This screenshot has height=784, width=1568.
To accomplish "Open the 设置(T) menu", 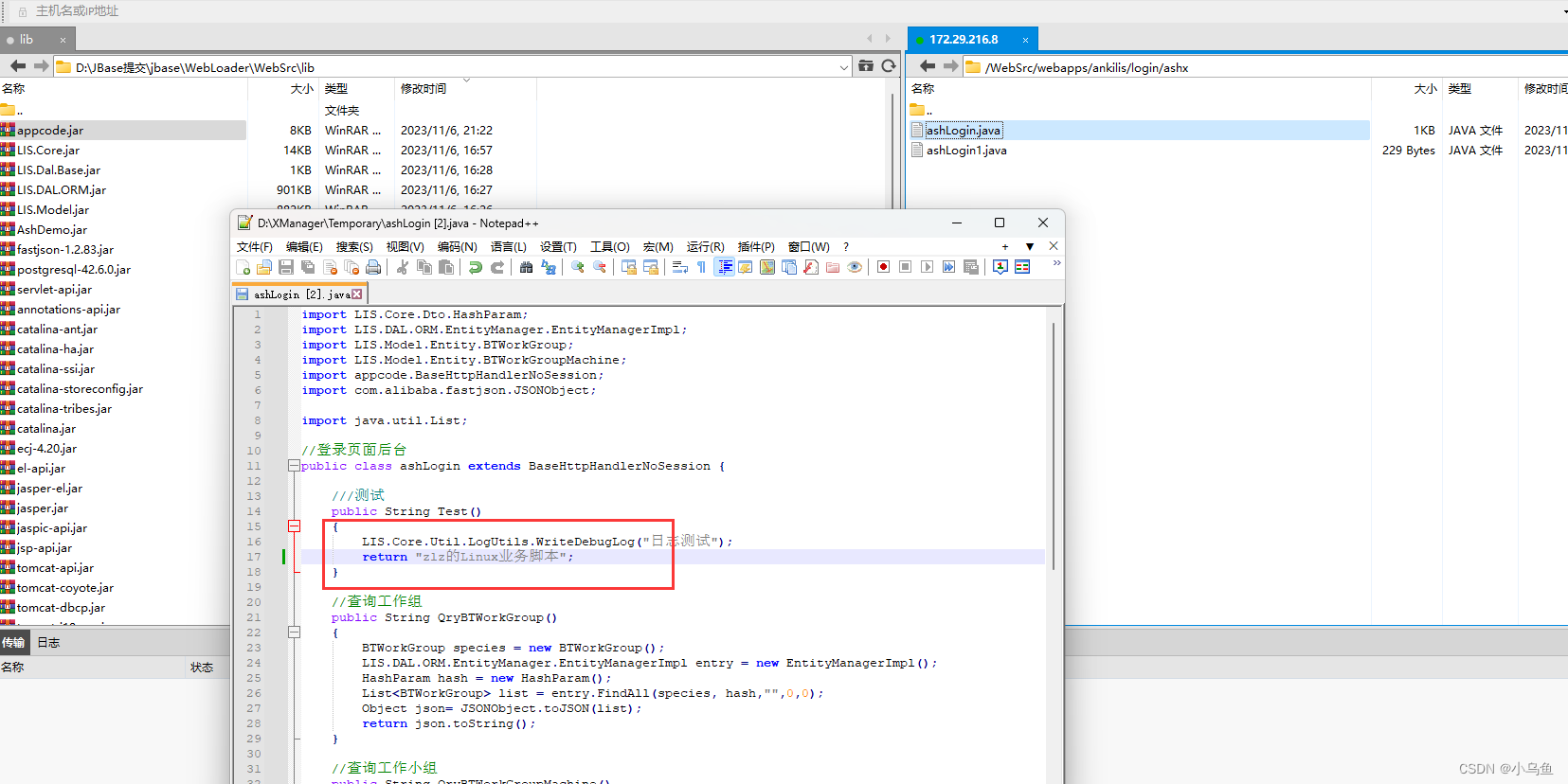I will (558, 247).
